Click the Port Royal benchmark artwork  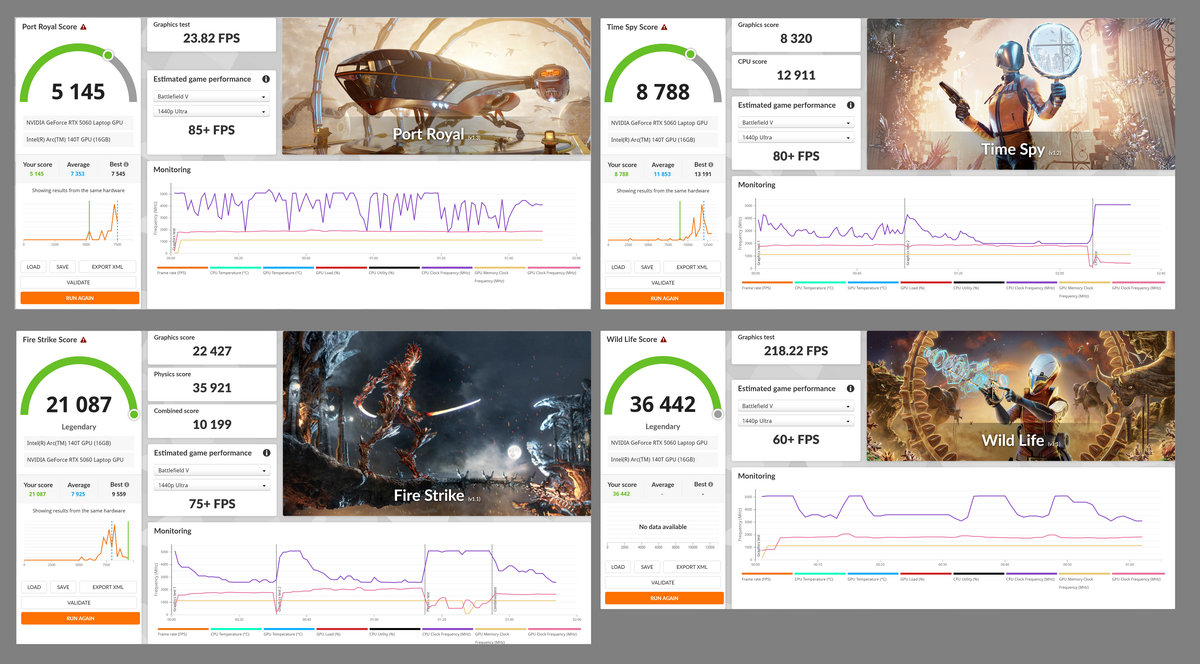coord(436,87)
